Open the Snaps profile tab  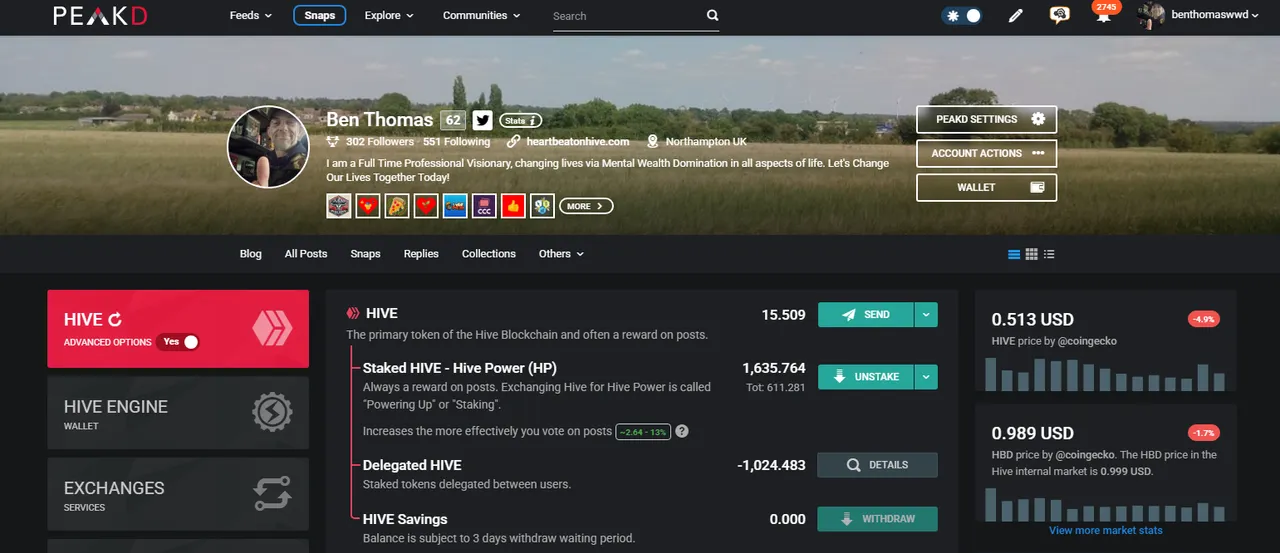coord(365,254)
